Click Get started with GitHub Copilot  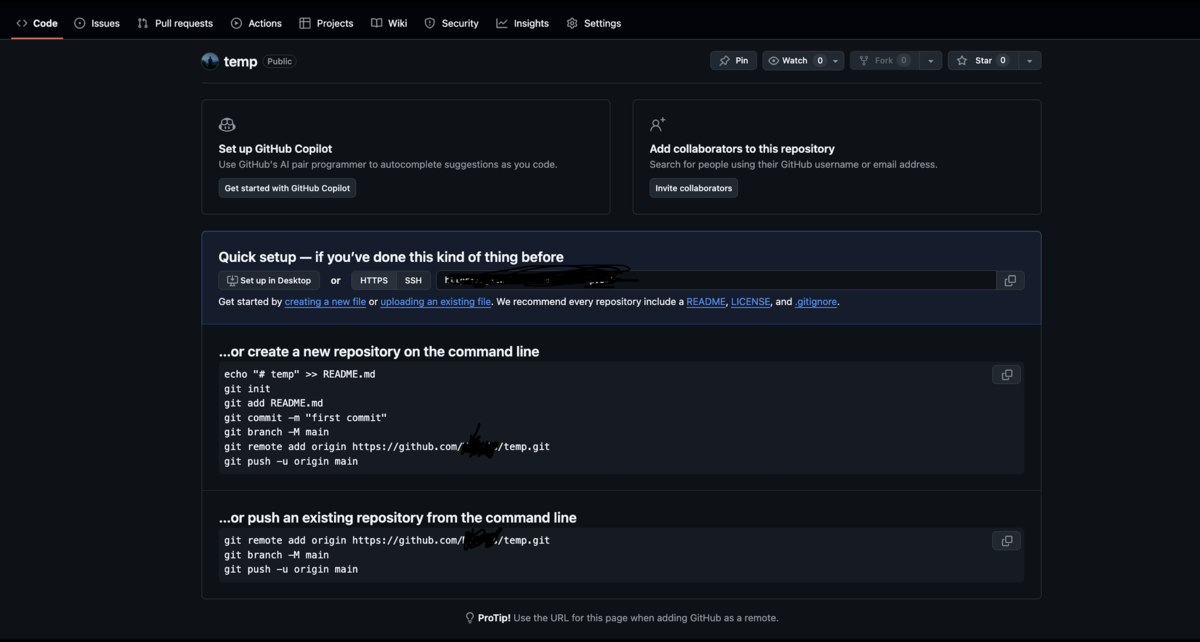point(287,188)
